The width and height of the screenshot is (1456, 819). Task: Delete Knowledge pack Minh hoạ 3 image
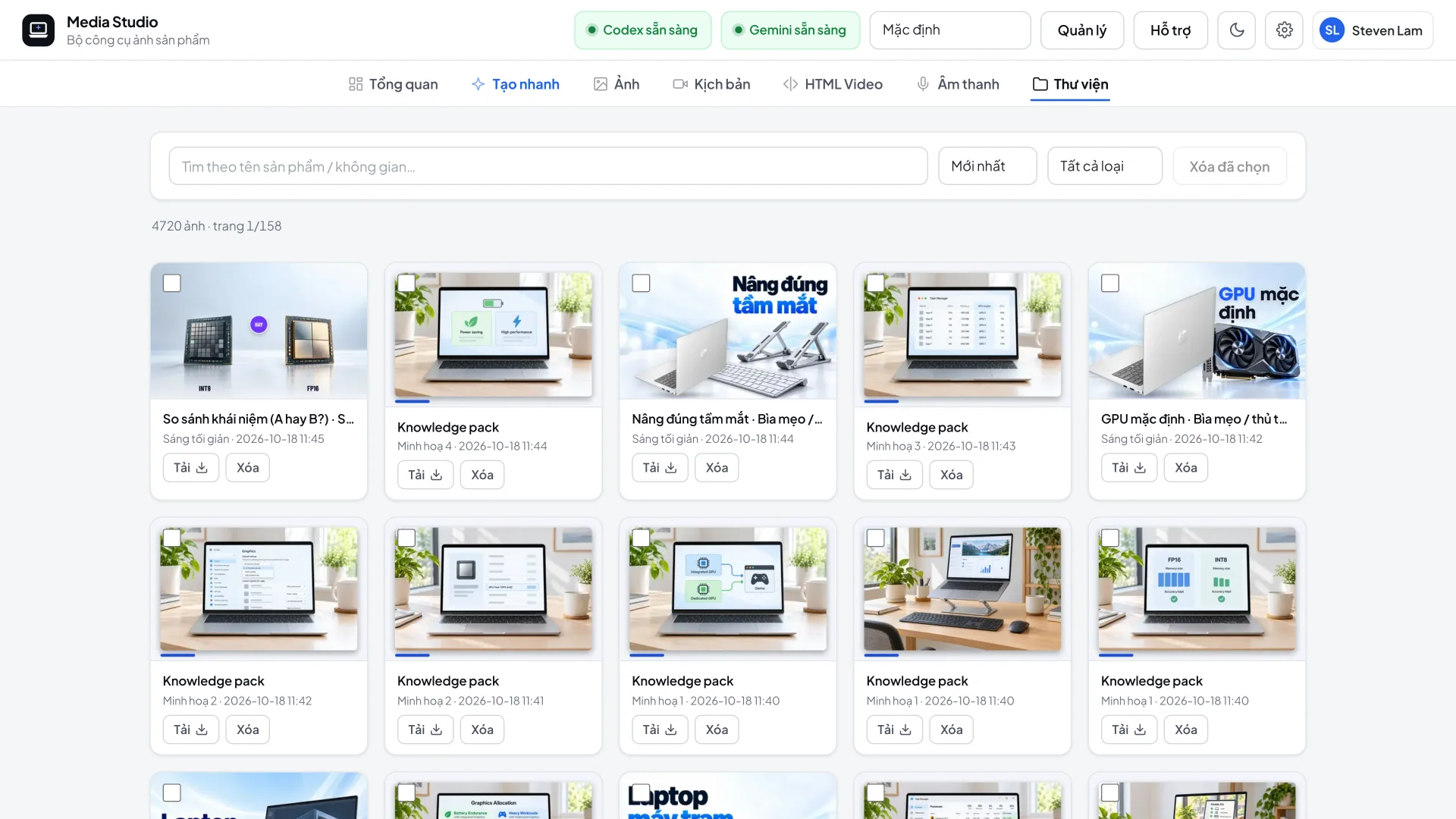point(952,475)
